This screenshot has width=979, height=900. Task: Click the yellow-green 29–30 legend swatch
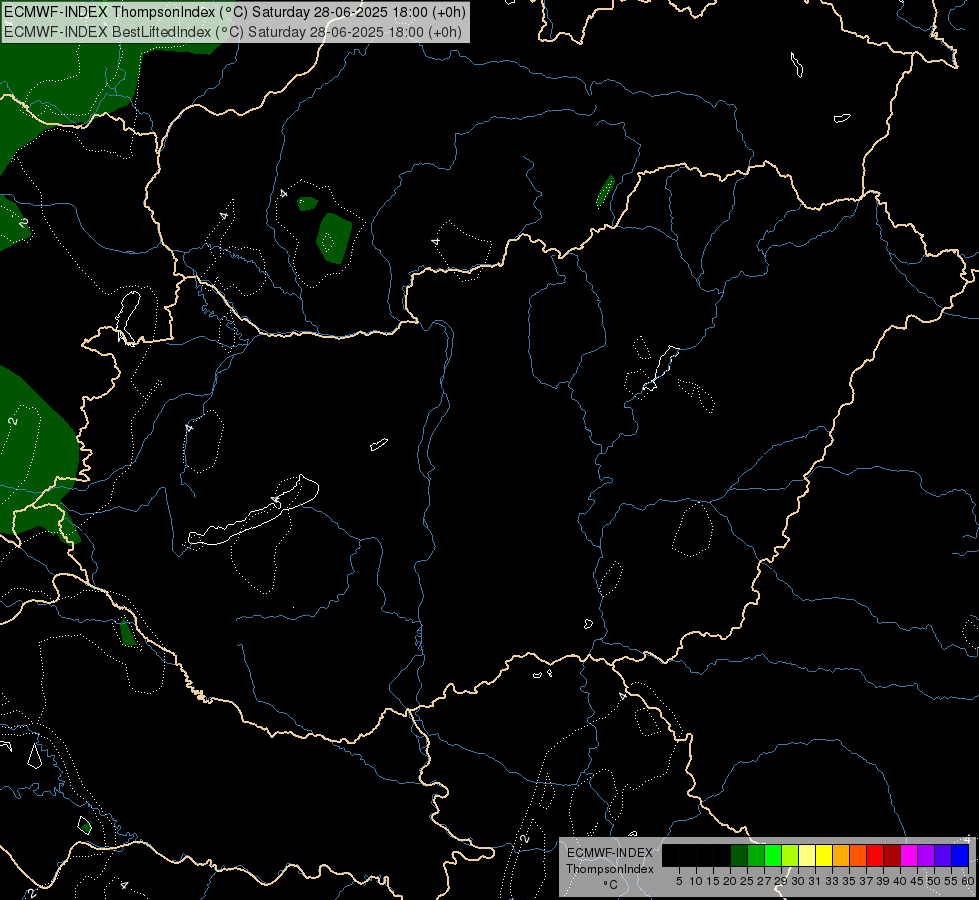point(790,855)
